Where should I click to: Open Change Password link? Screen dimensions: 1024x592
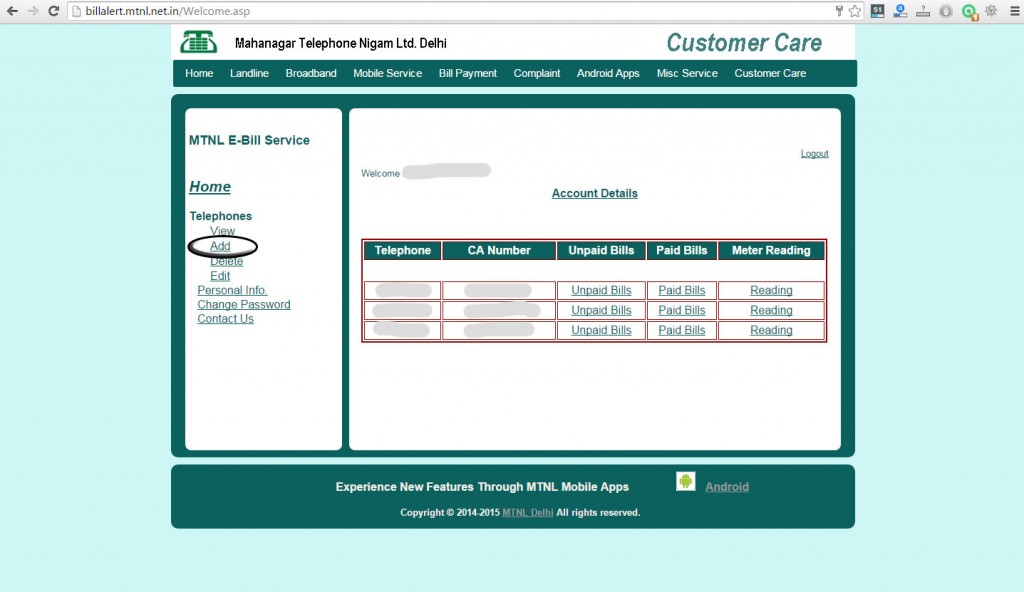click(244, 304)
